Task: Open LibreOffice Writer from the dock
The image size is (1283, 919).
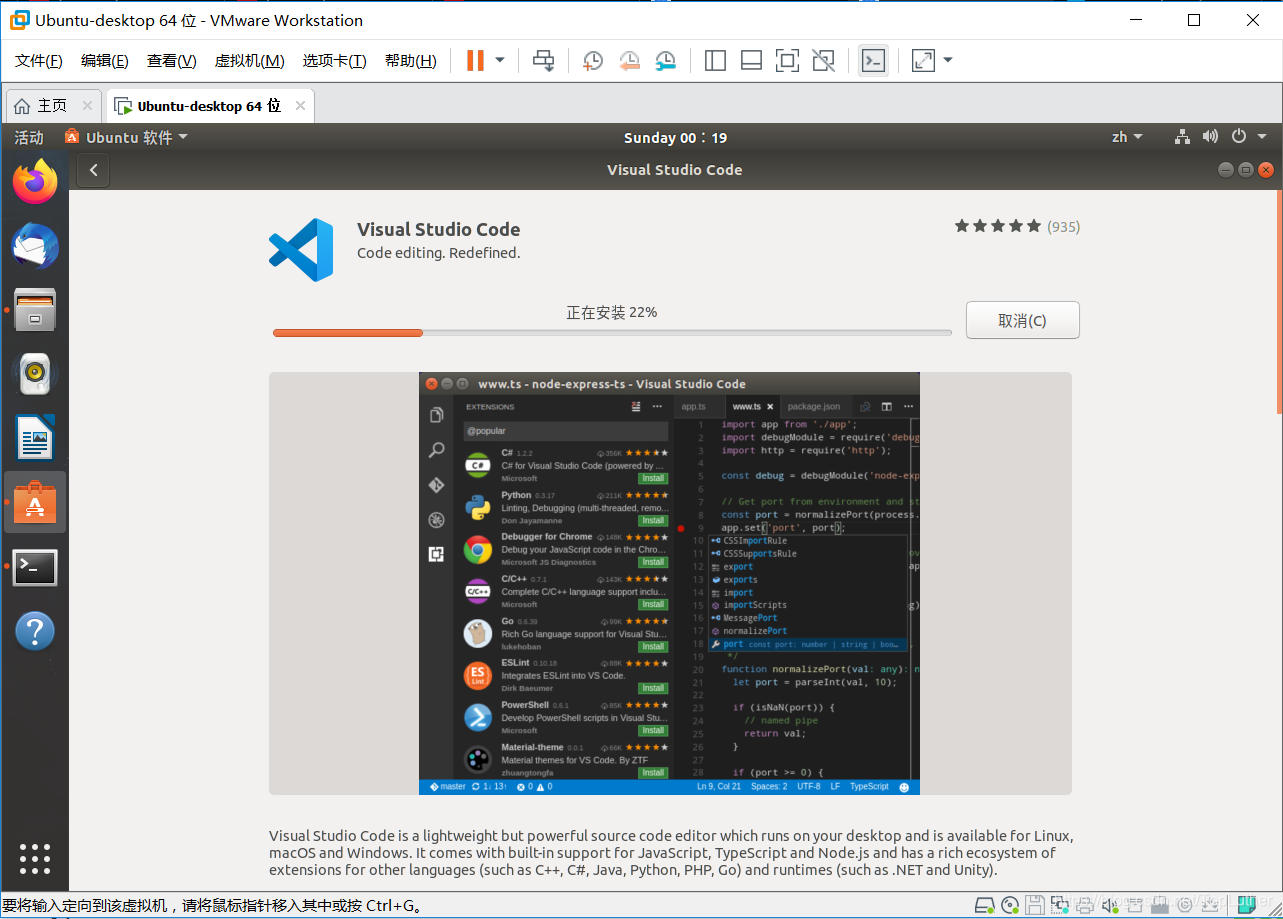Action: (35, 438)
